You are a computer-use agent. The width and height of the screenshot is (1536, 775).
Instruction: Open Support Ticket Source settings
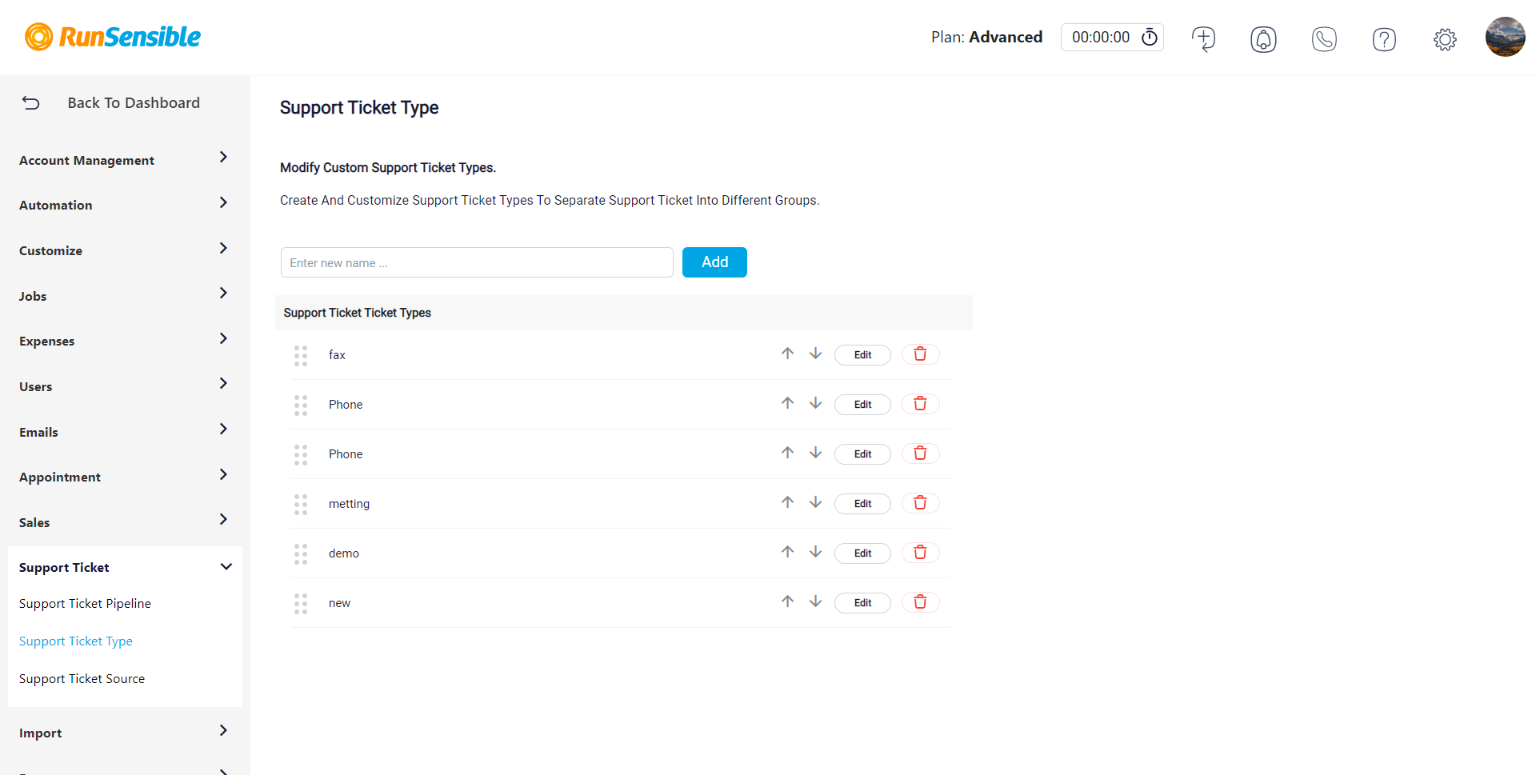[x=82, y=678]
